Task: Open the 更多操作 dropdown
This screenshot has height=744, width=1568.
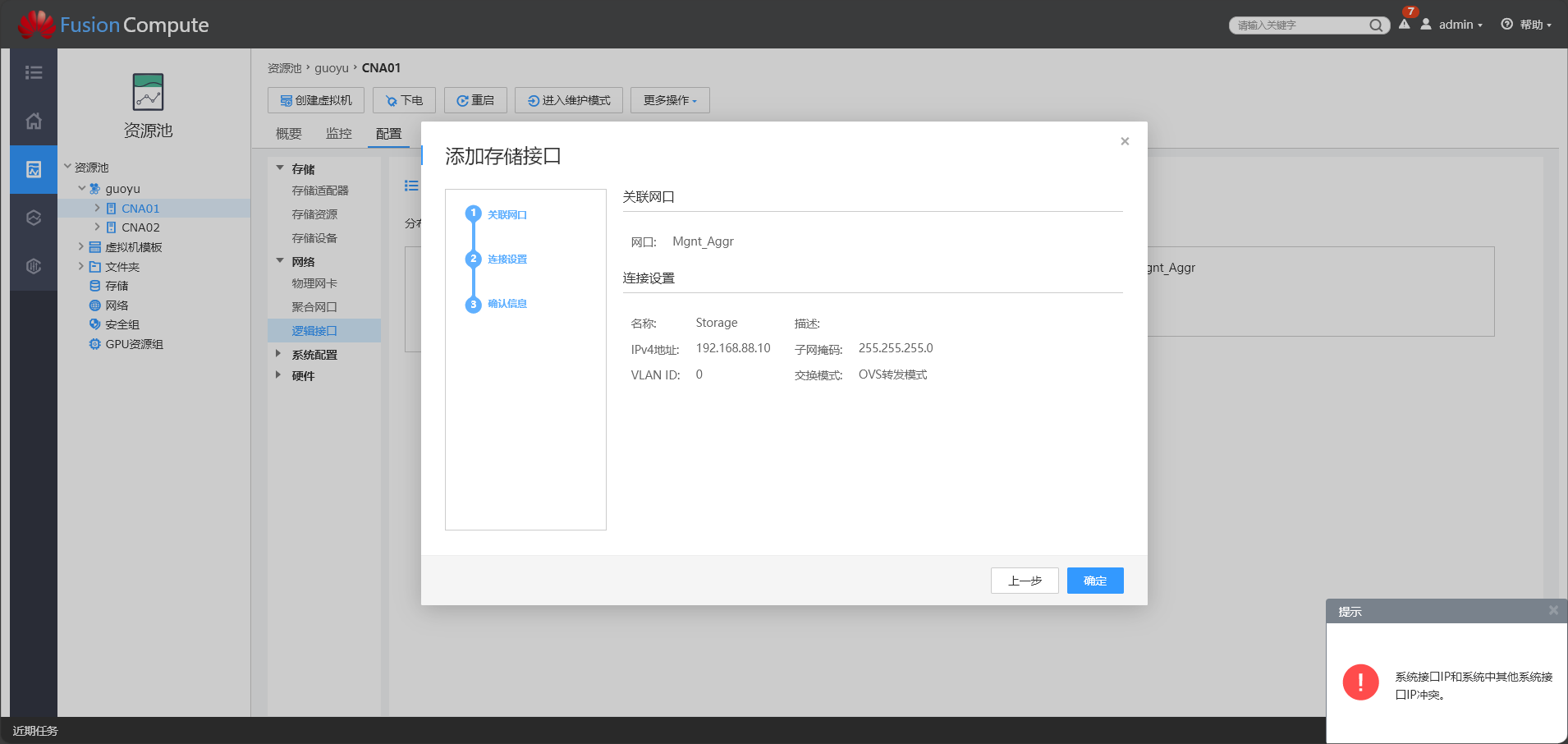Action: (670, 100)
